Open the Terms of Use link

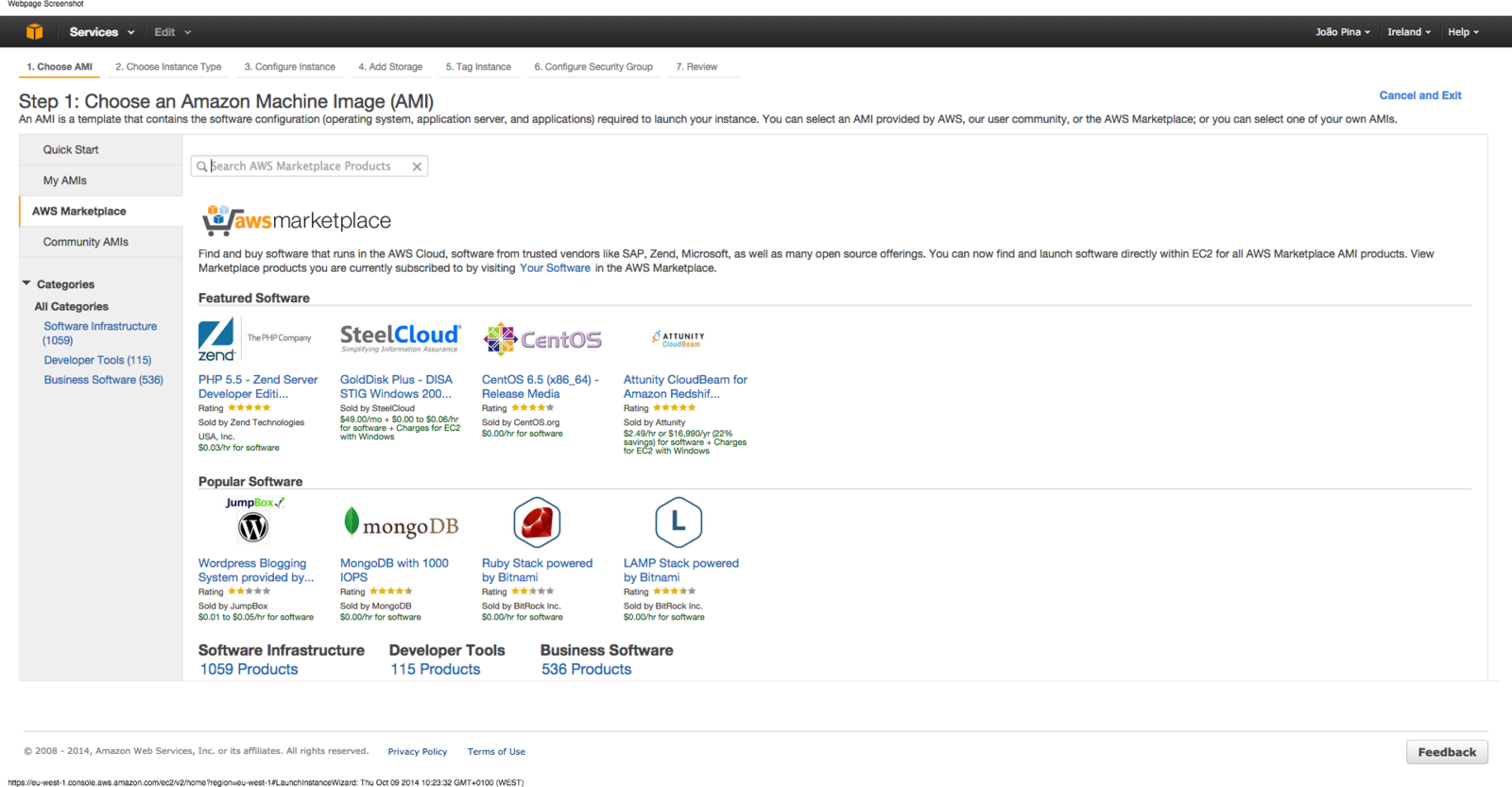click(496, 752)
